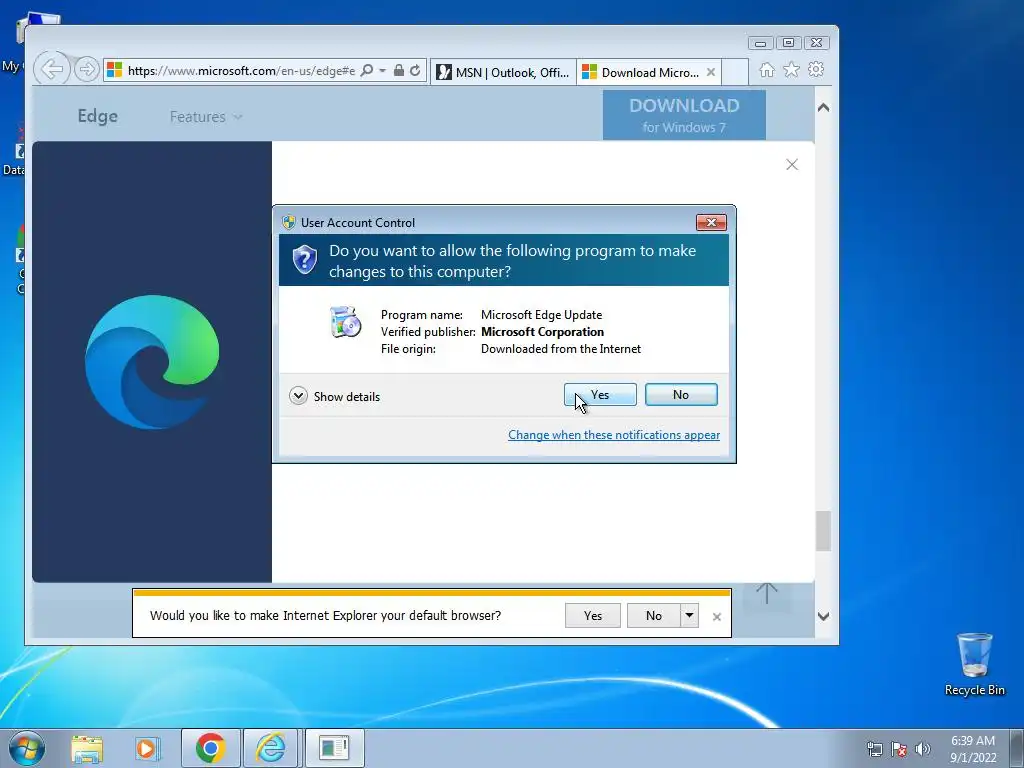Open Change when these notifications appear link

tap(614, 435)
